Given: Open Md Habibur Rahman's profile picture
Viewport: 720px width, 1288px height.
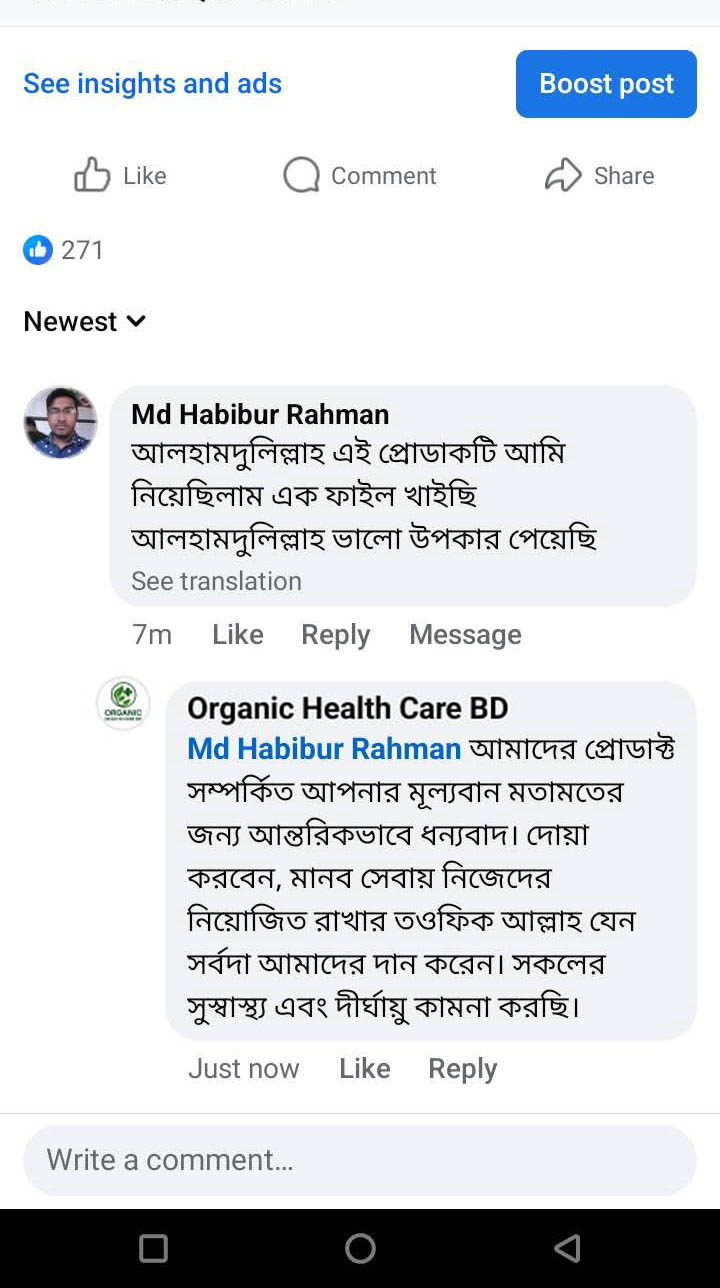Looking at the screenshot, I should coord(61,423).
